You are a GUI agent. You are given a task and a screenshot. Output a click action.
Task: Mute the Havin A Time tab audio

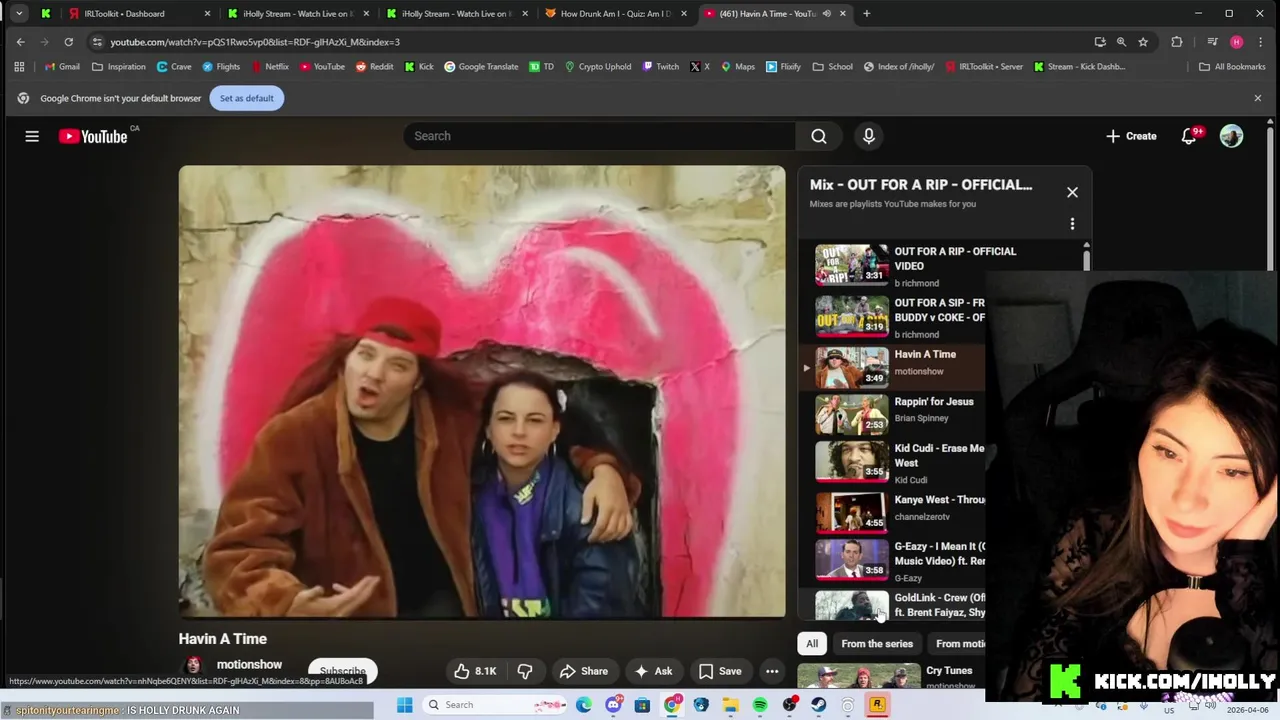pyautogui.click(x=826, y=14)
